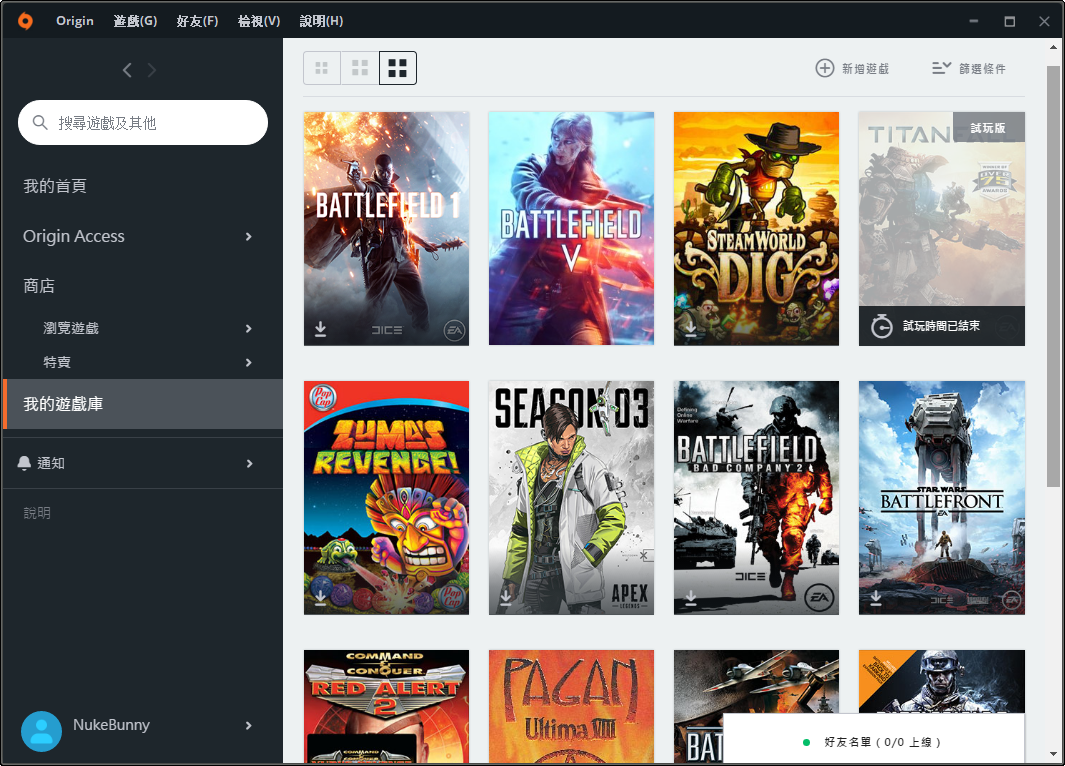This screenshot has height=766, width=1065.
Task: Click 篩選條件 filter text
Action: (983, 69)
